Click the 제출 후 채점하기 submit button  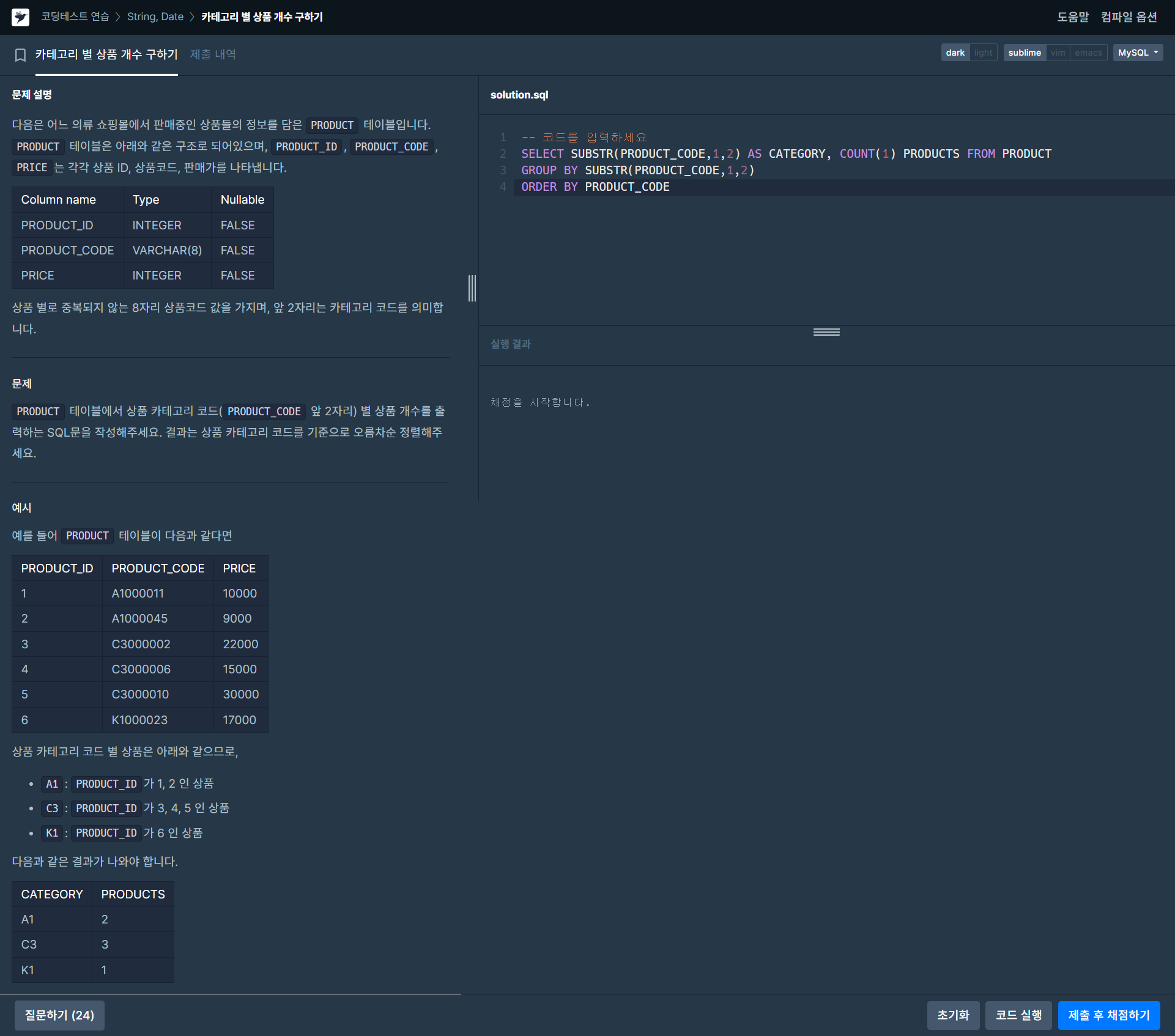click(1108, 1015)
